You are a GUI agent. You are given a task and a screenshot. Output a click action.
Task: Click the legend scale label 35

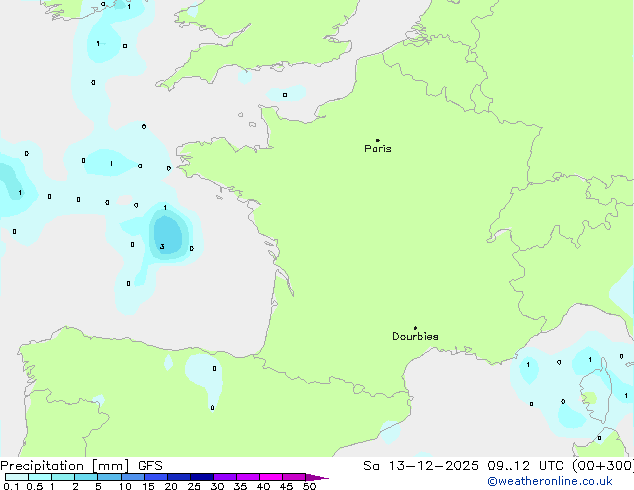pos(240,486)
